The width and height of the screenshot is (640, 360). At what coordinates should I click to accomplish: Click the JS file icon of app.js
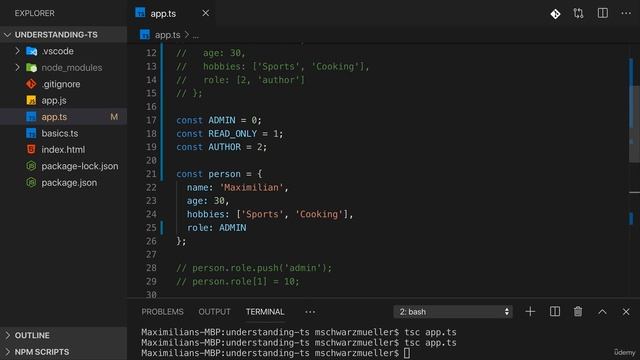pos(31,100)
